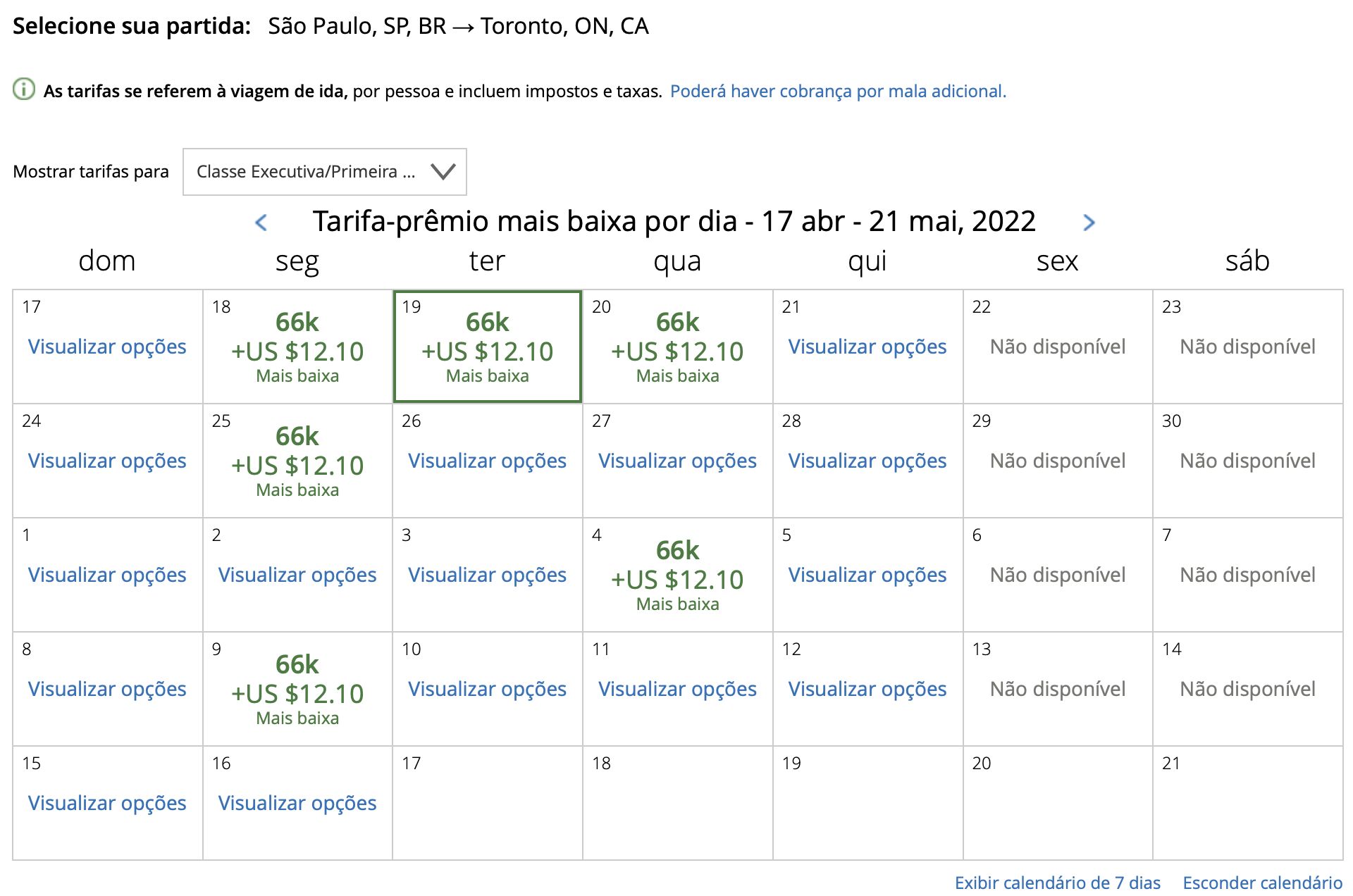Open additional baggage charge link

coord(838,92)
